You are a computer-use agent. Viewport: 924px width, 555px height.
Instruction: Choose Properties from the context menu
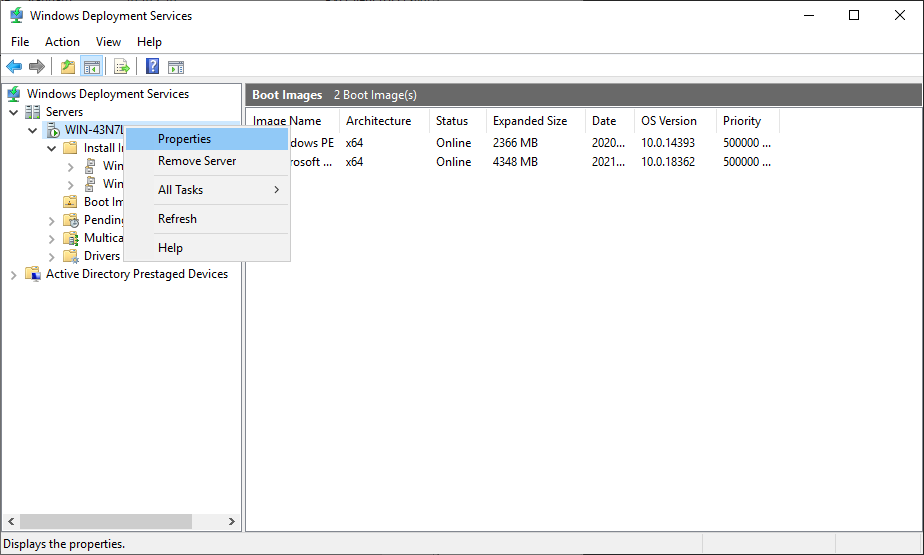pos(207,139)
